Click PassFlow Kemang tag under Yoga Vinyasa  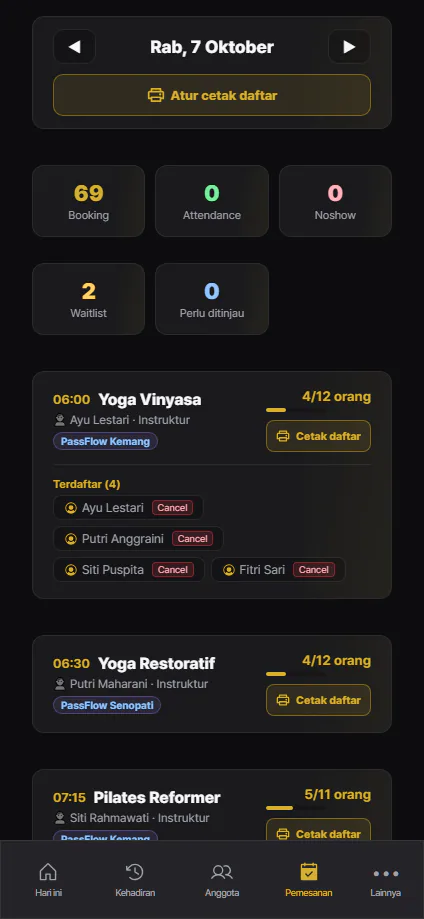106,441
